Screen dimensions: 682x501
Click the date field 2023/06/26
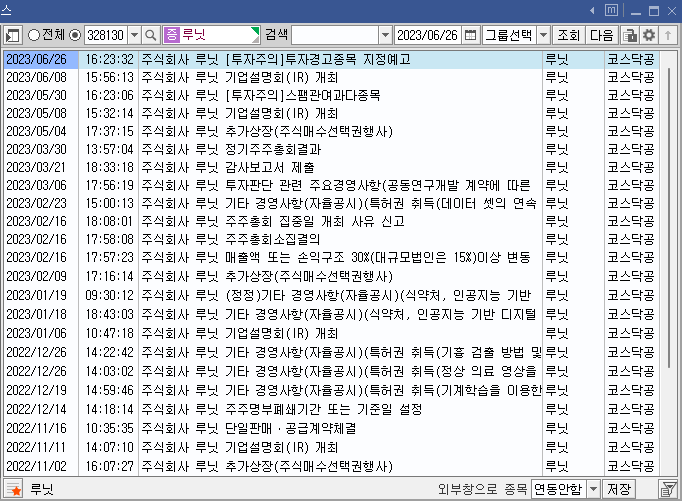(428, 35)
